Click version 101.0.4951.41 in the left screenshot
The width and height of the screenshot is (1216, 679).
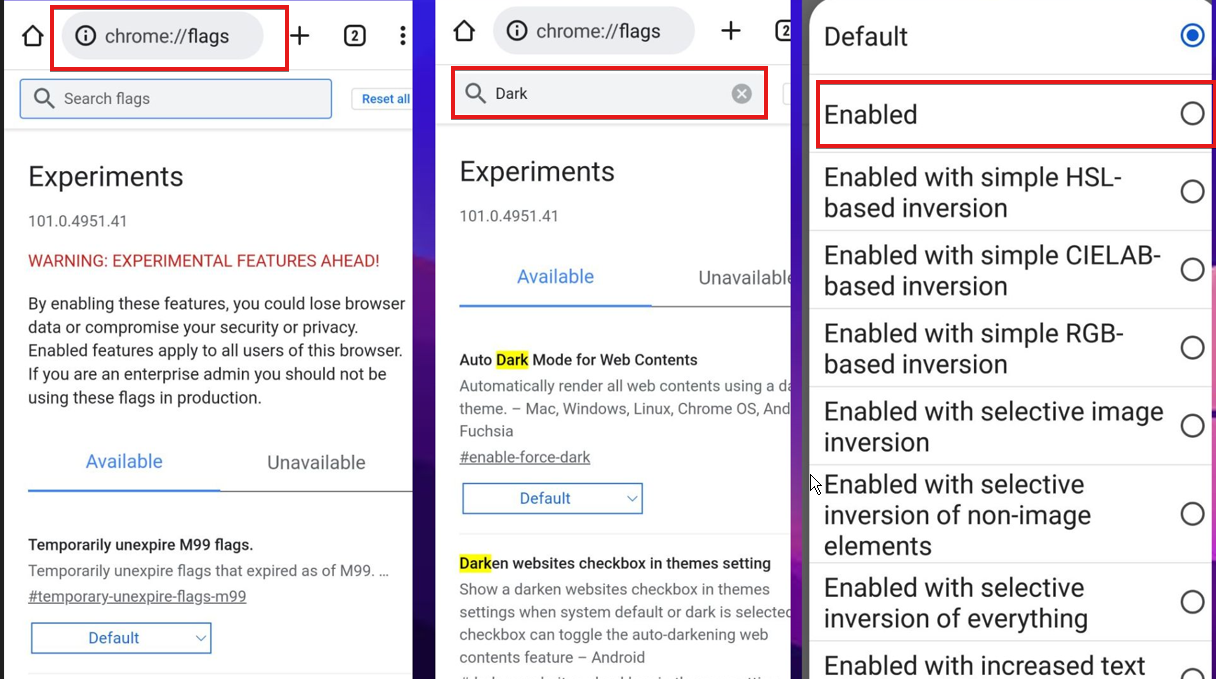coord(78,221)
